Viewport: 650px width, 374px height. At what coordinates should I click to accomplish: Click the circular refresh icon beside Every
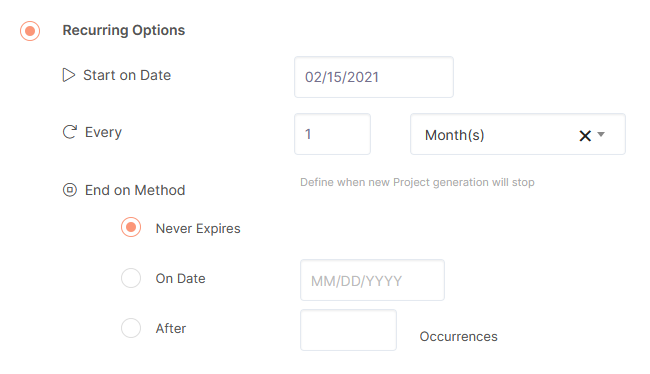(70, 132)
